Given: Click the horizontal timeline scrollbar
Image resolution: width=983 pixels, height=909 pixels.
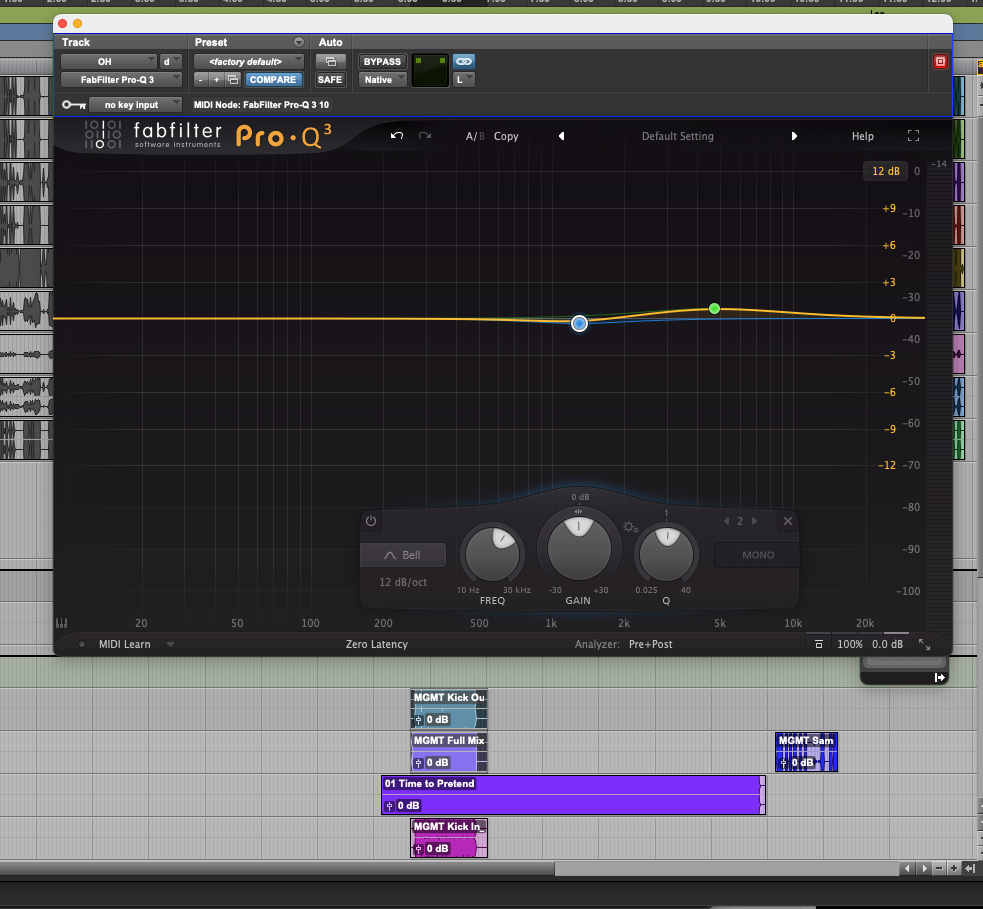Looking at the screenshot, I should point(449,868).
